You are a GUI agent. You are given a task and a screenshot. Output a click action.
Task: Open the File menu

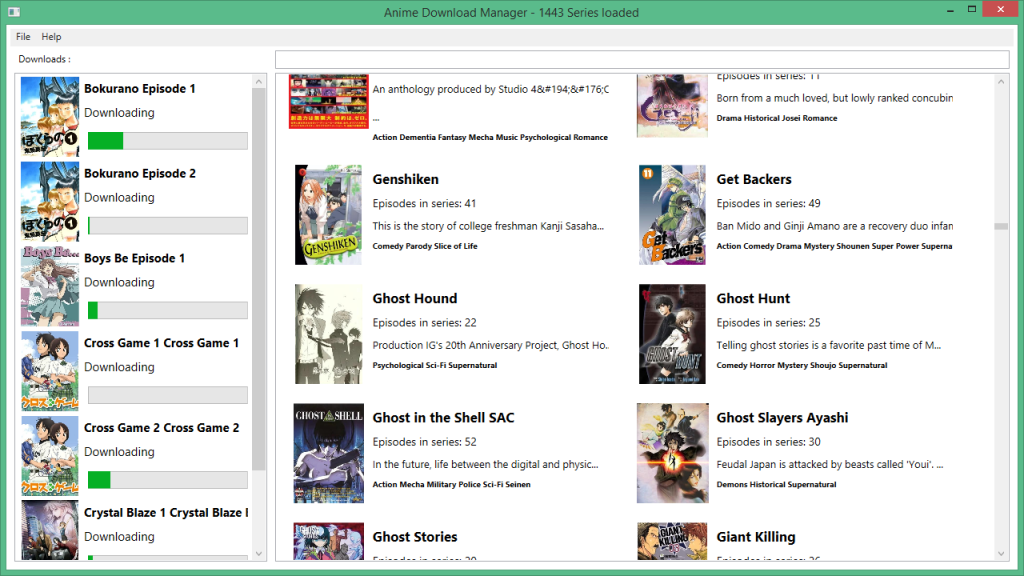pyautogui.click(x=23, y=37)
